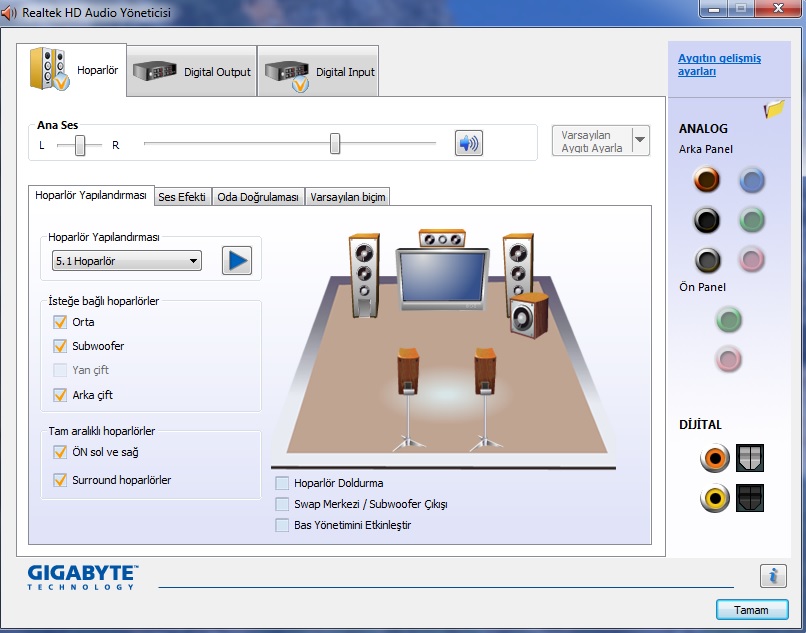Click the green front panel jack

pyautogui.click(x=728, y=319)
